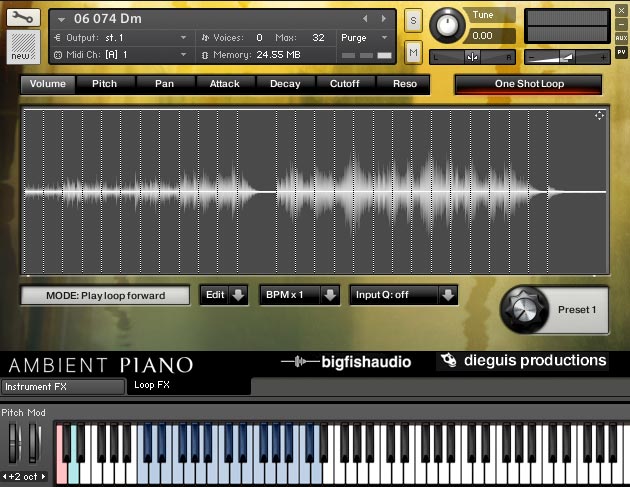
Task: Click the Tune value 0.00
Action: point(483,36)
